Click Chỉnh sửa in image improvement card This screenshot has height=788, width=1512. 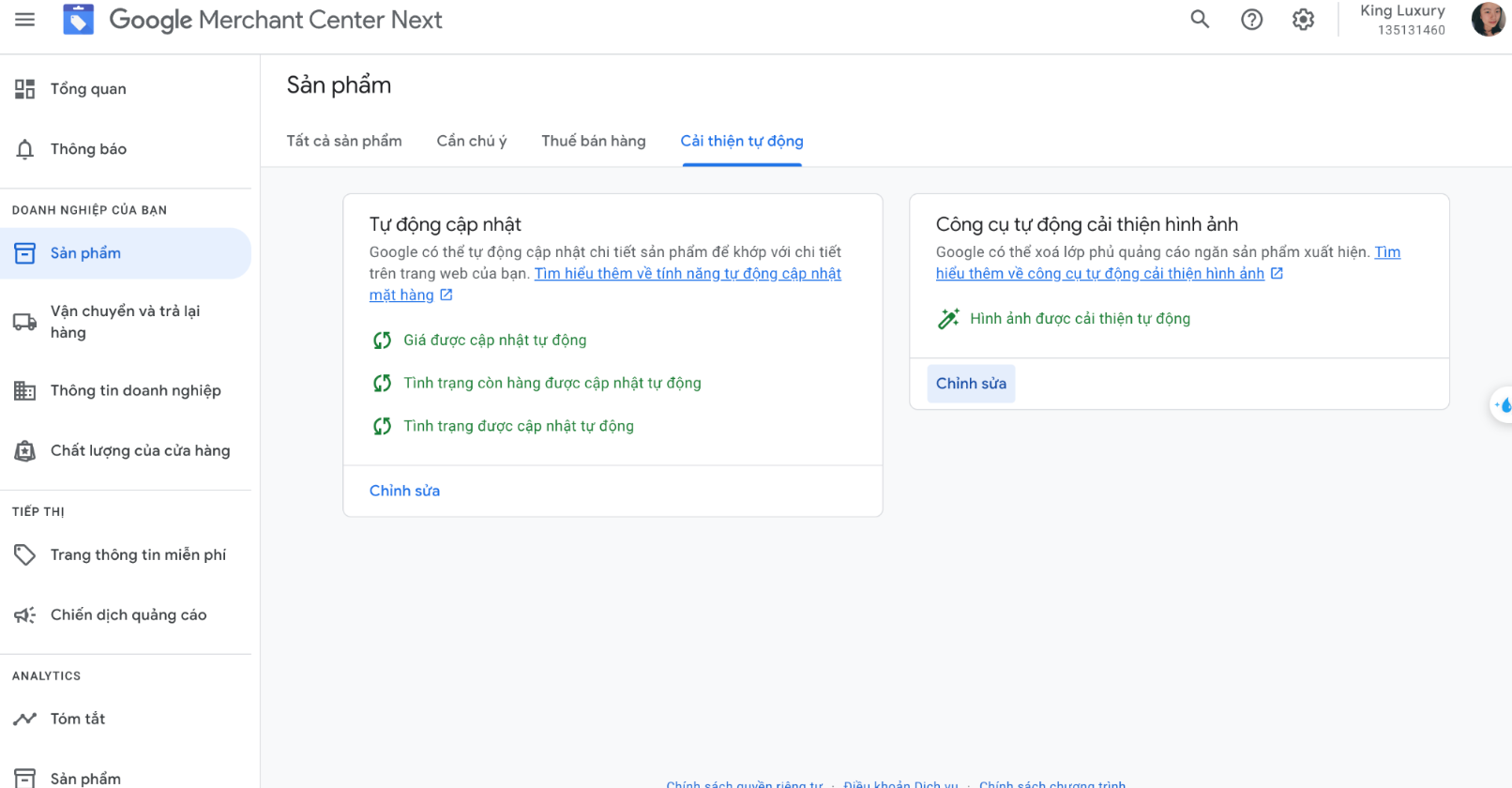point(971,384)
